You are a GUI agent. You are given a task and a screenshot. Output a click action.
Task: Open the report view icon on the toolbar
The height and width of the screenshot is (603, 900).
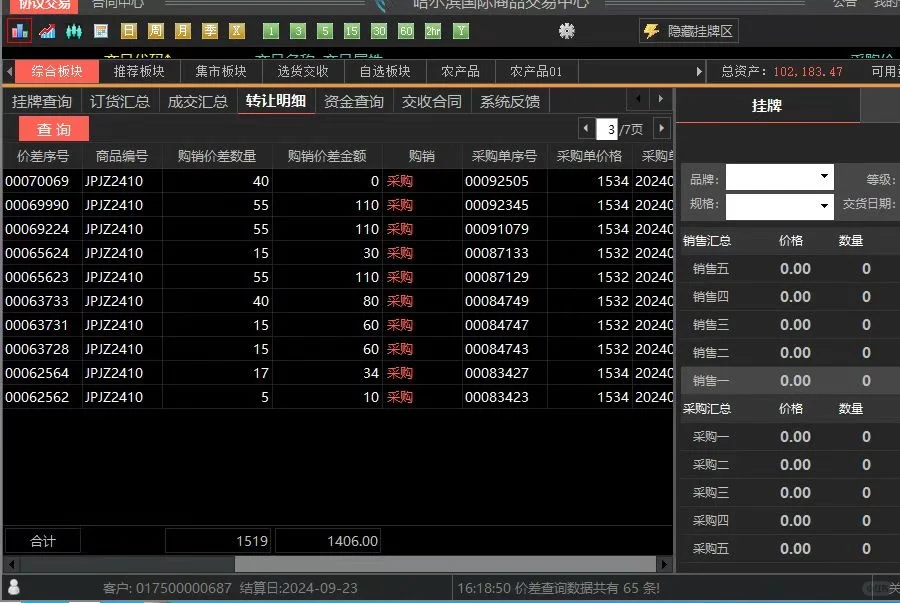point(100,31)
